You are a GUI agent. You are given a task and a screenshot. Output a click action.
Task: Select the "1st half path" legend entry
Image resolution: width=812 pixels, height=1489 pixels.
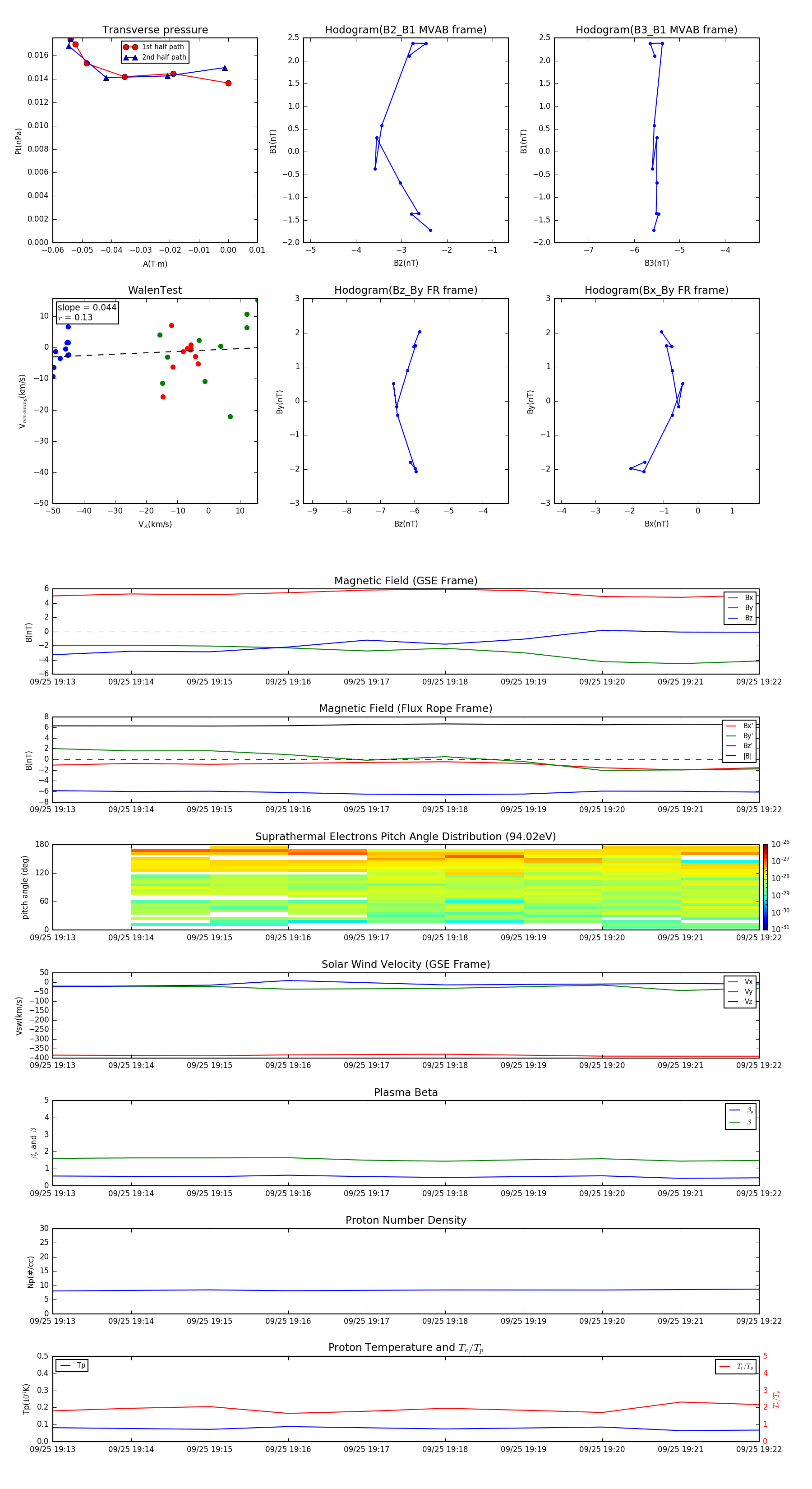click(154, 47)
